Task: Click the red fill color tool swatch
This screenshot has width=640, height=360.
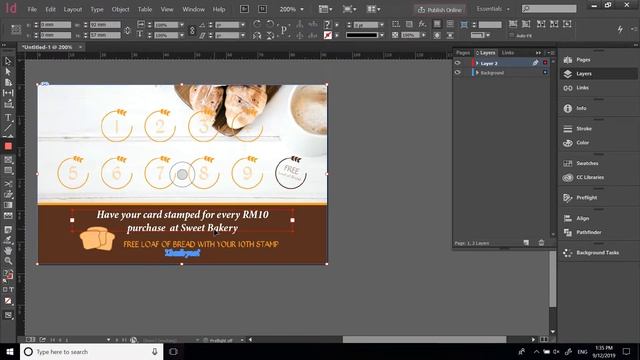Action: 8,146
